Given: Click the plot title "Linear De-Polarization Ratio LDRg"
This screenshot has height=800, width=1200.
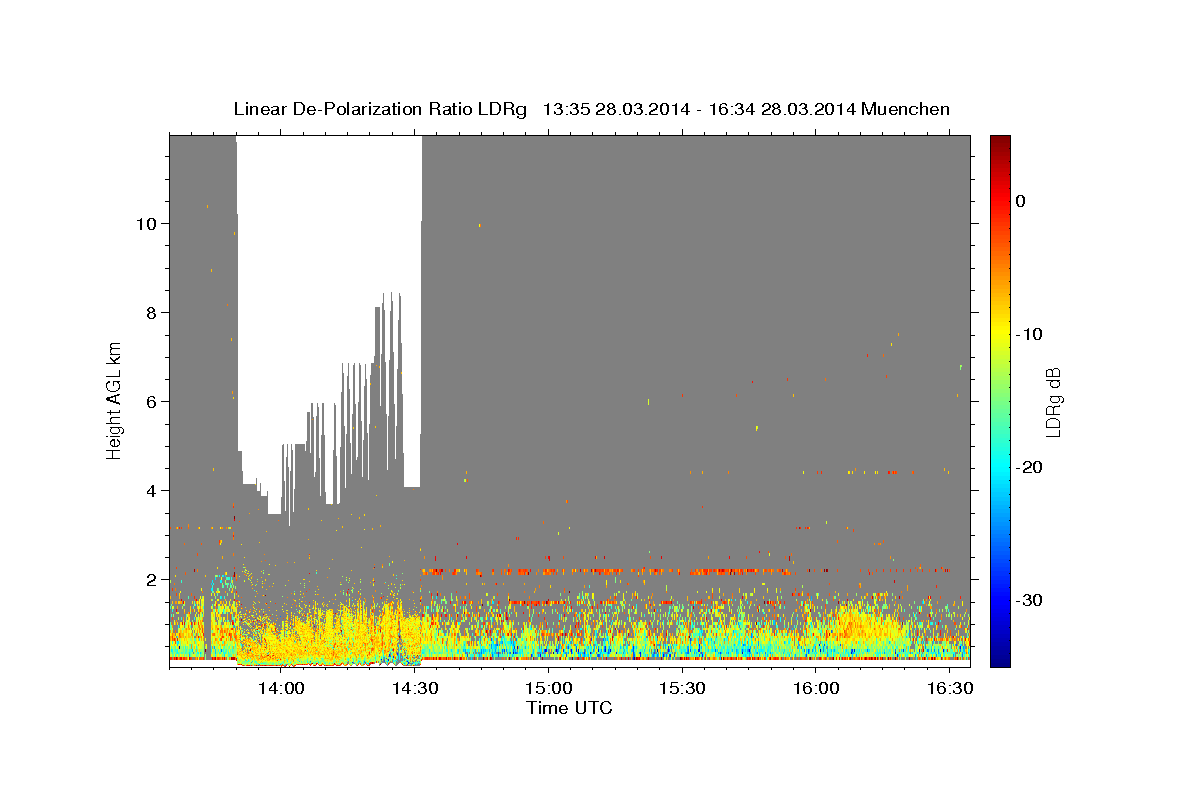Looking at the screenshot, I should click(x=380, y=109).
